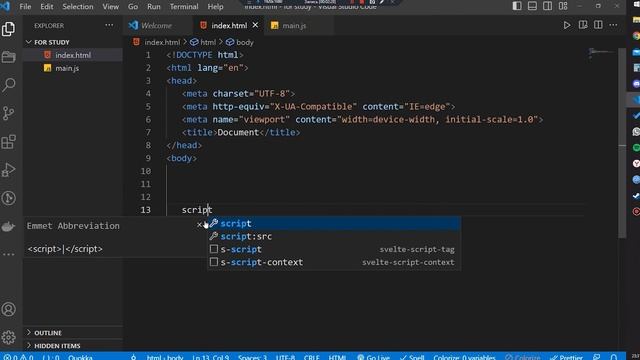Choose the 'script' Emmet suggestion

click(x=334, y=224)
